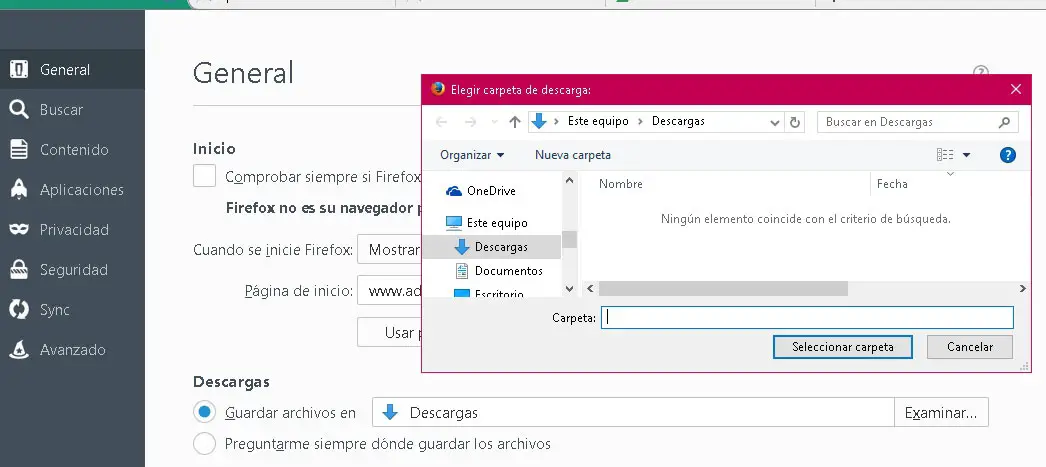Click the forward arrow in folder dialog
1046x467 pixels.
pos(470,122)
